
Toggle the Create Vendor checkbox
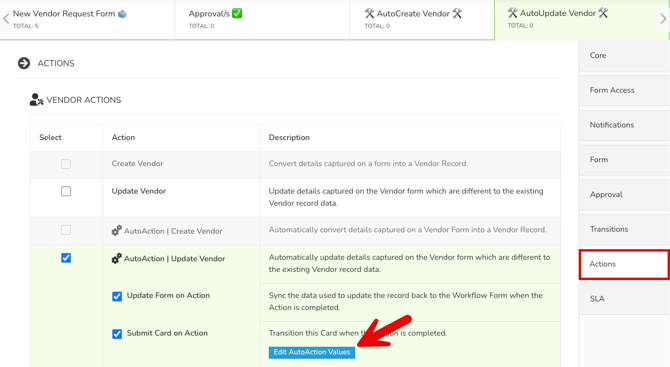point(66,164)
